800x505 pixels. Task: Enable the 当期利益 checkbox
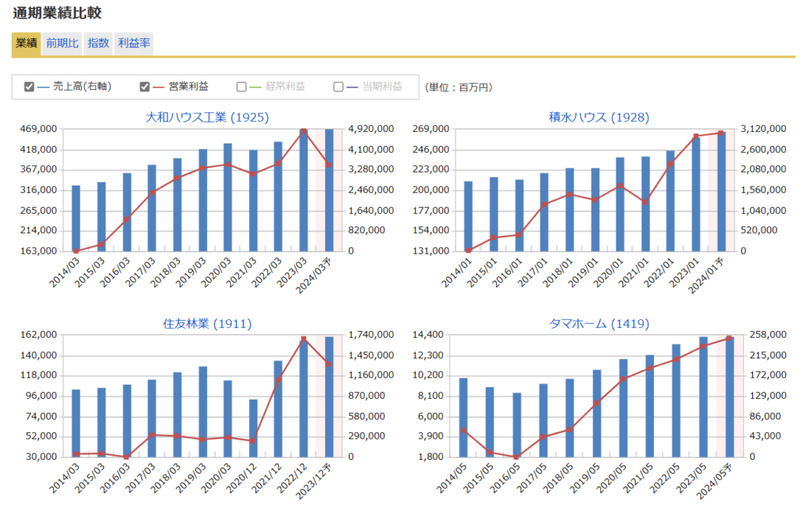pos(338,87)
